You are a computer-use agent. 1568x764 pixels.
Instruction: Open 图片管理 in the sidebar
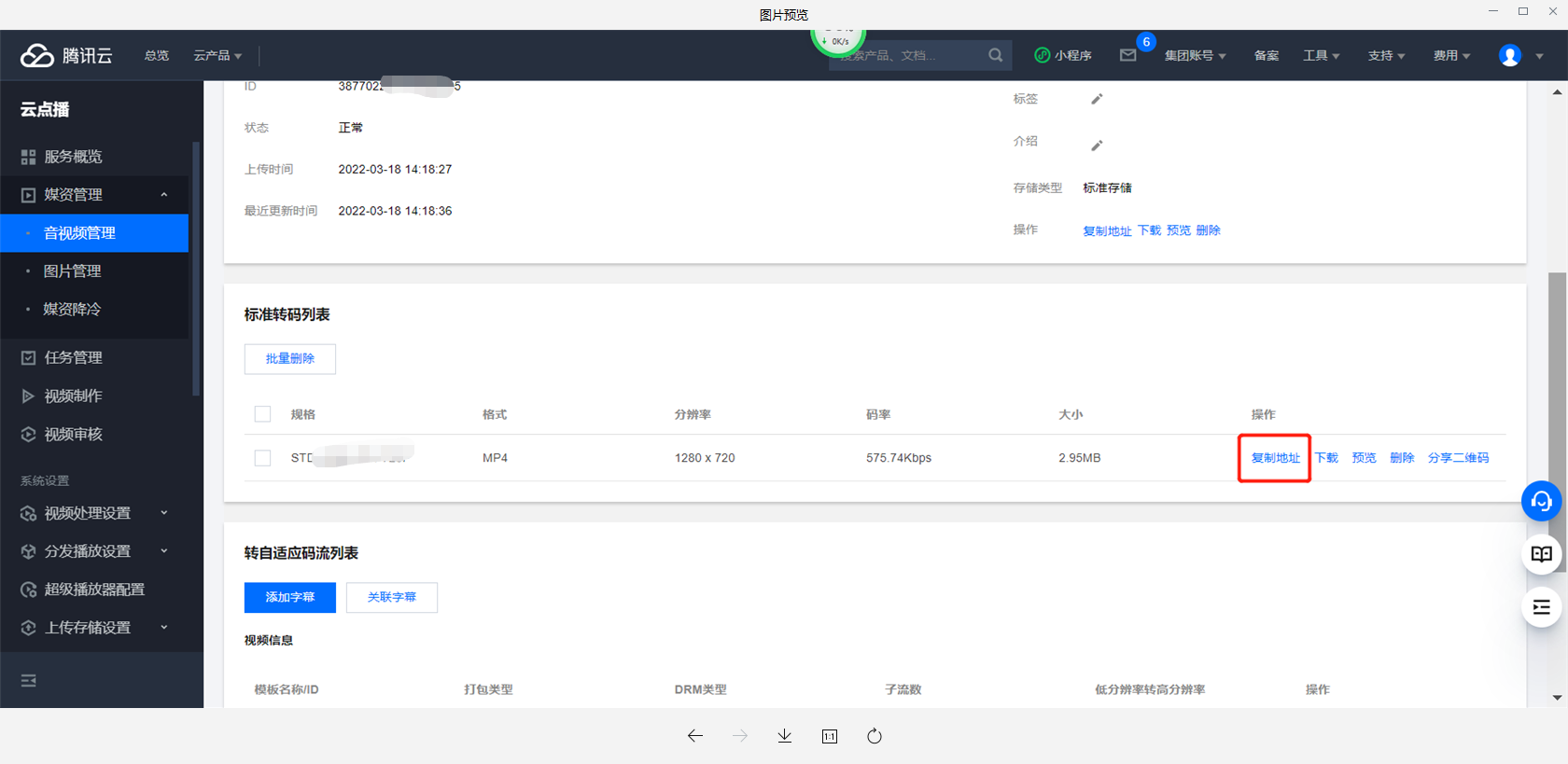point(73,271)
